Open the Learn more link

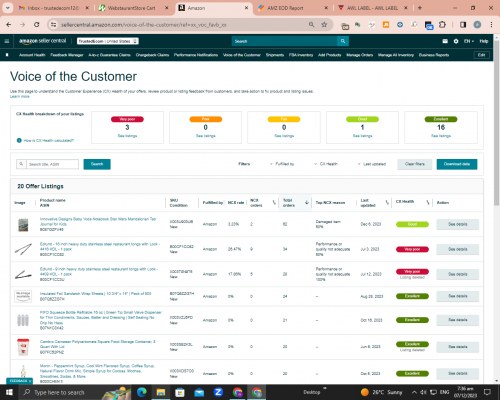pyautogui.click(x=20, y=96)
